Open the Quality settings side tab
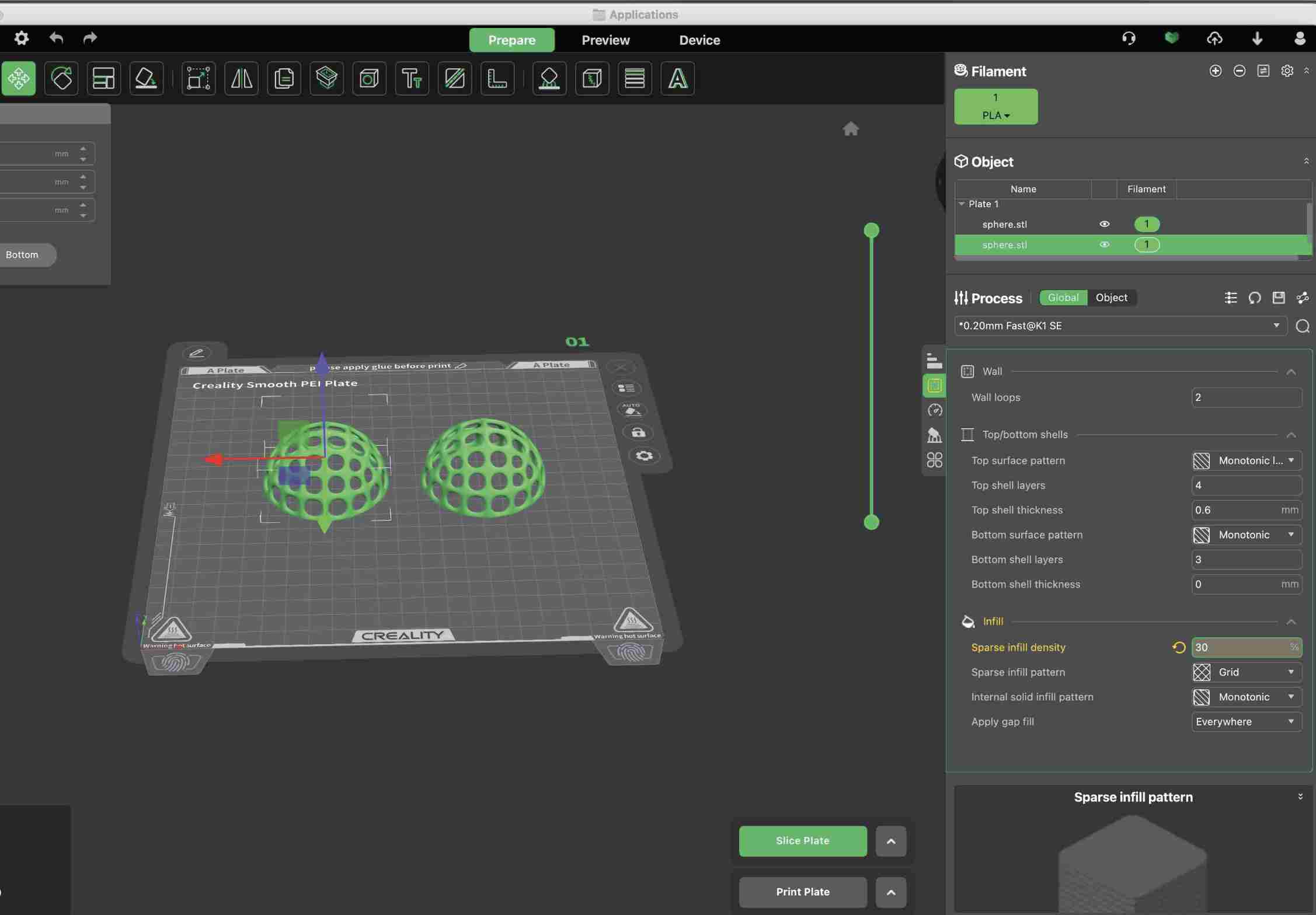This screenshot has height=915, width=1316. [934, 362]
